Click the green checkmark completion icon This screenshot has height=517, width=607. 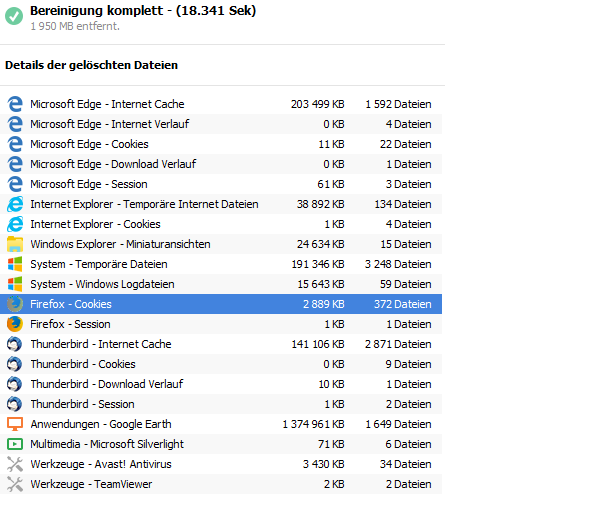pos(14,16)
